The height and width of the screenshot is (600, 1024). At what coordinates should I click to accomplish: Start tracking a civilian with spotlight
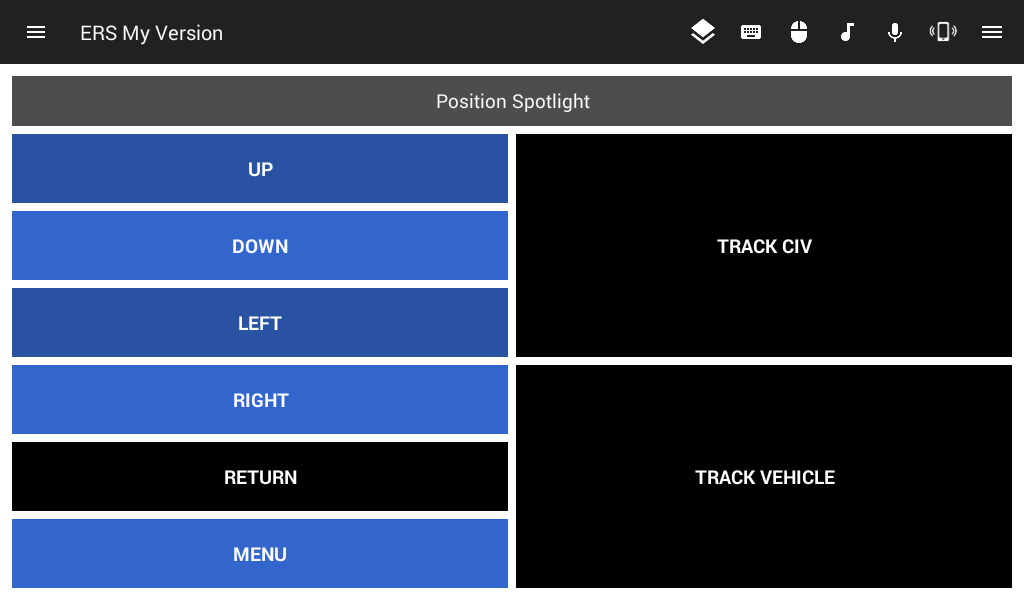(x=764, y=246)
